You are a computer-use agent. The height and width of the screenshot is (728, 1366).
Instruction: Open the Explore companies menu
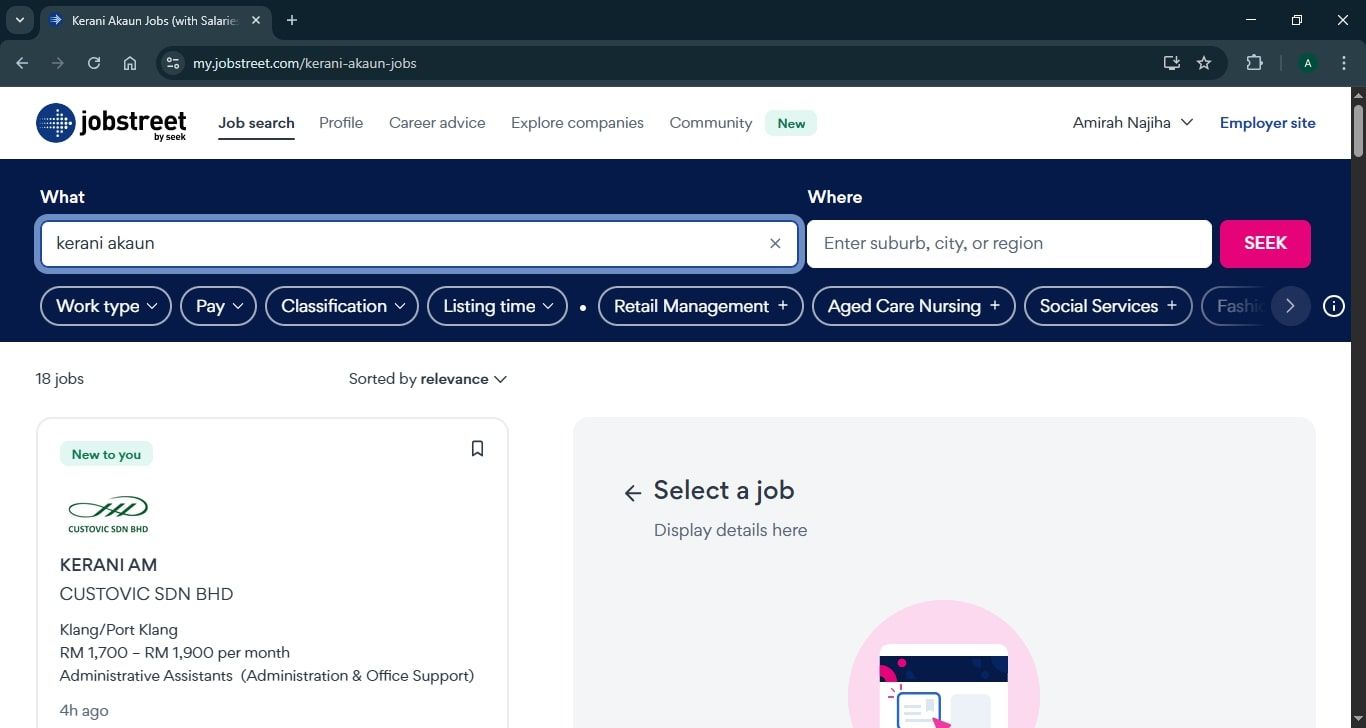pyautogui.click(x=576, y=122)
